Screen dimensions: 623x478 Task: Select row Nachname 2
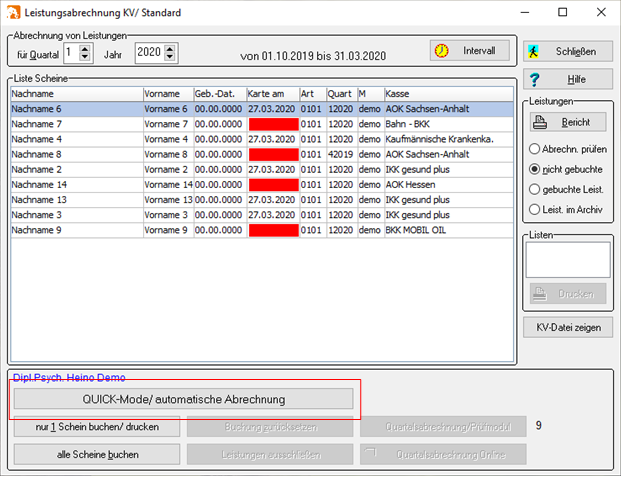point(262,169)
